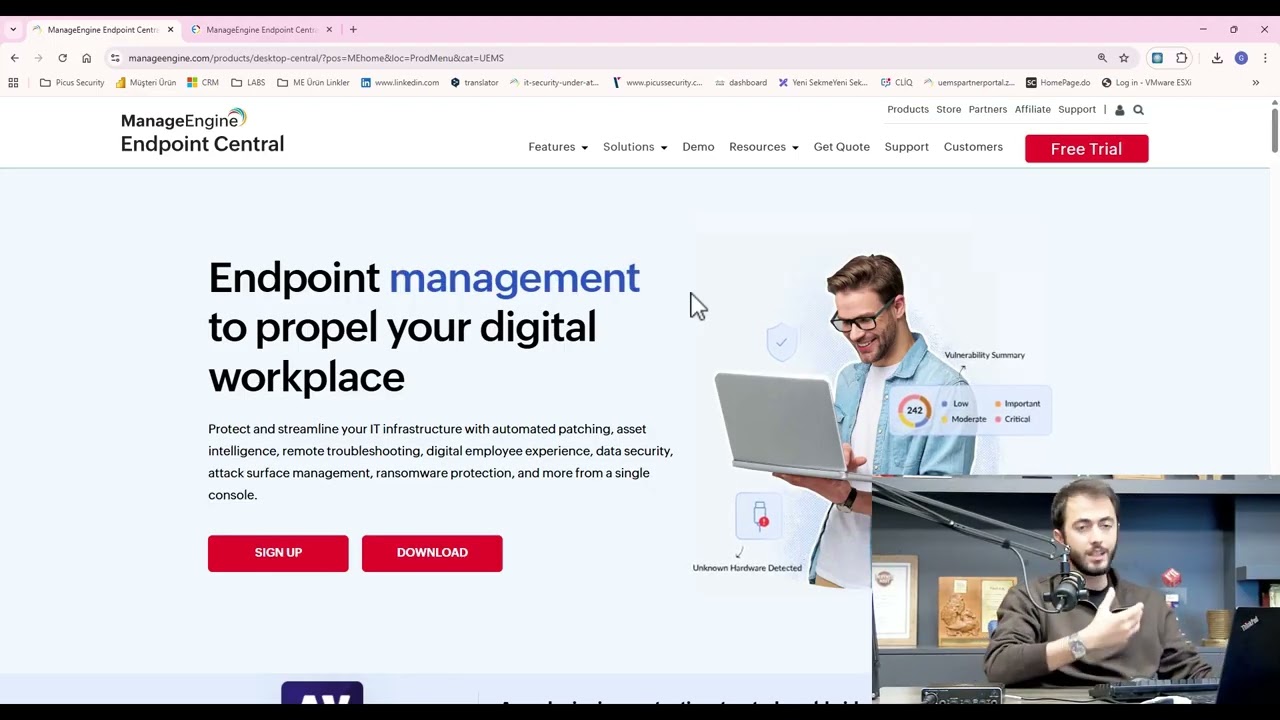Open the HomePage.do bookmark
This screenshot has height=720, width=1280.
pos(1058,83)
